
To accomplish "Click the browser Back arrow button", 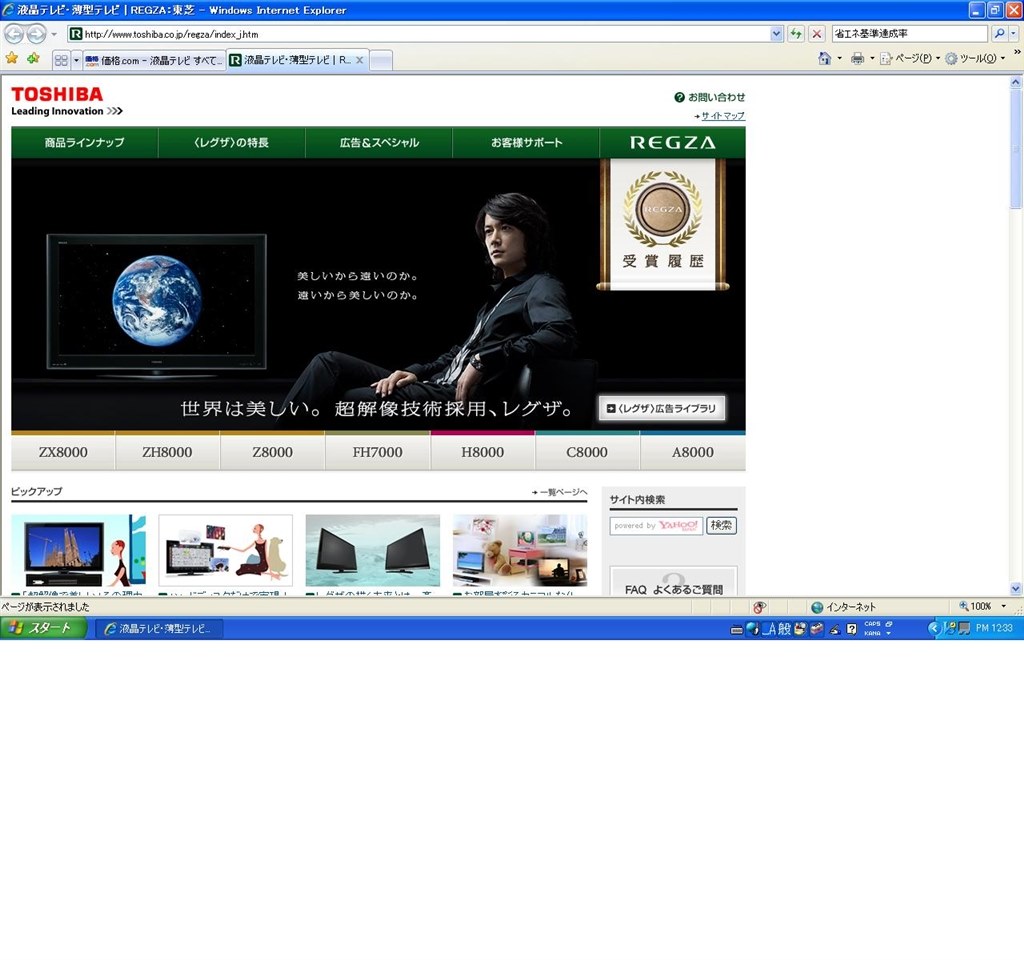I will coord(14,33).
